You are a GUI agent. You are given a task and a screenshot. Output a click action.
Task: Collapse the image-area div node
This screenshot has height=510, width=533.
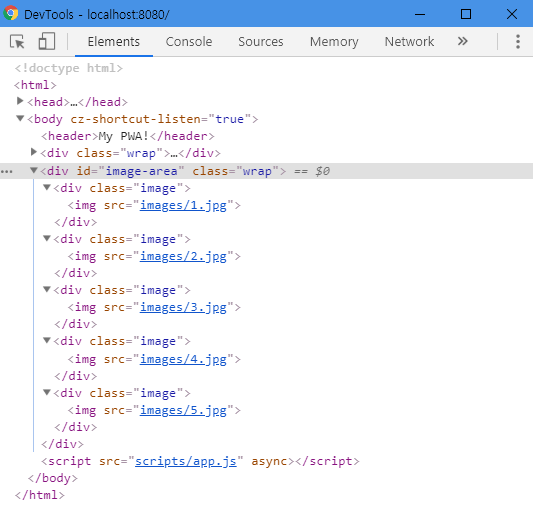pos(33,170)
